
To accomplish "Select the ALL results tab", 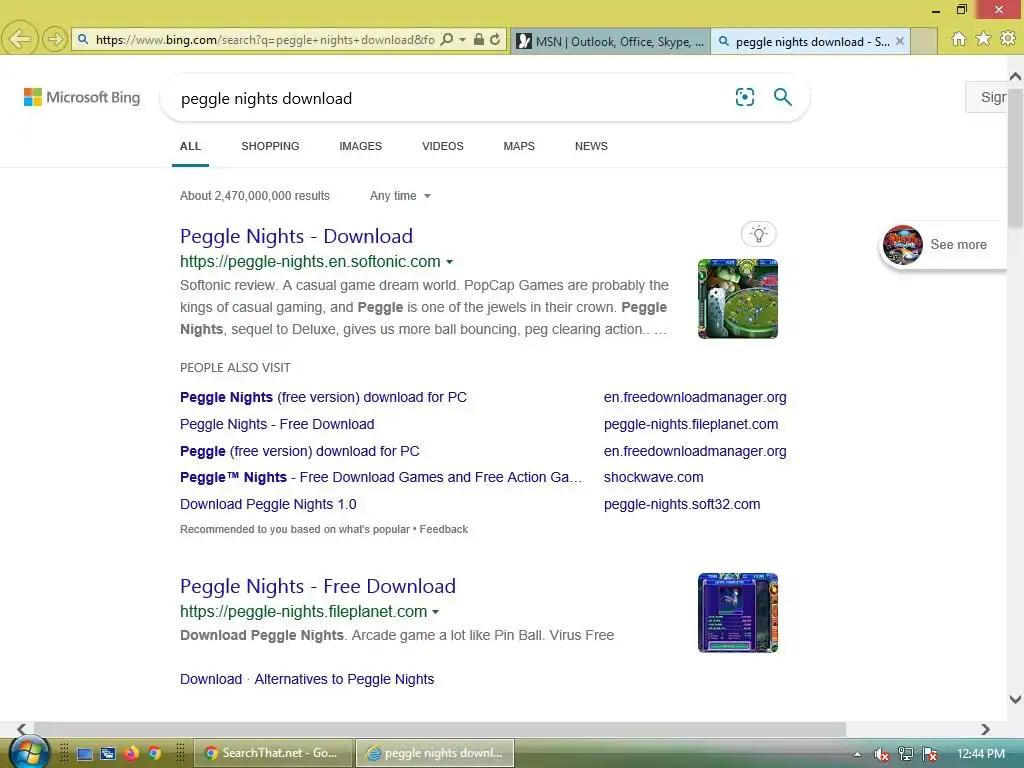I will (x=190, y=146).
